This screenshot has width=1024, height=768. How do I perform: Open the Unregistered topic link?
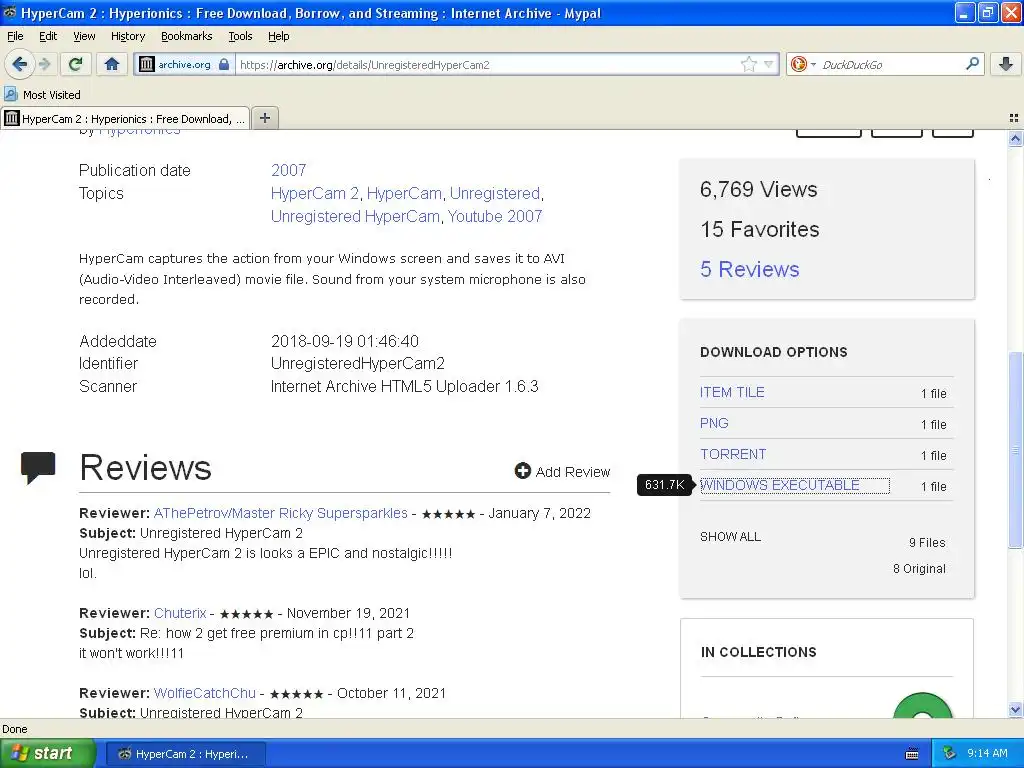point(495,193)
